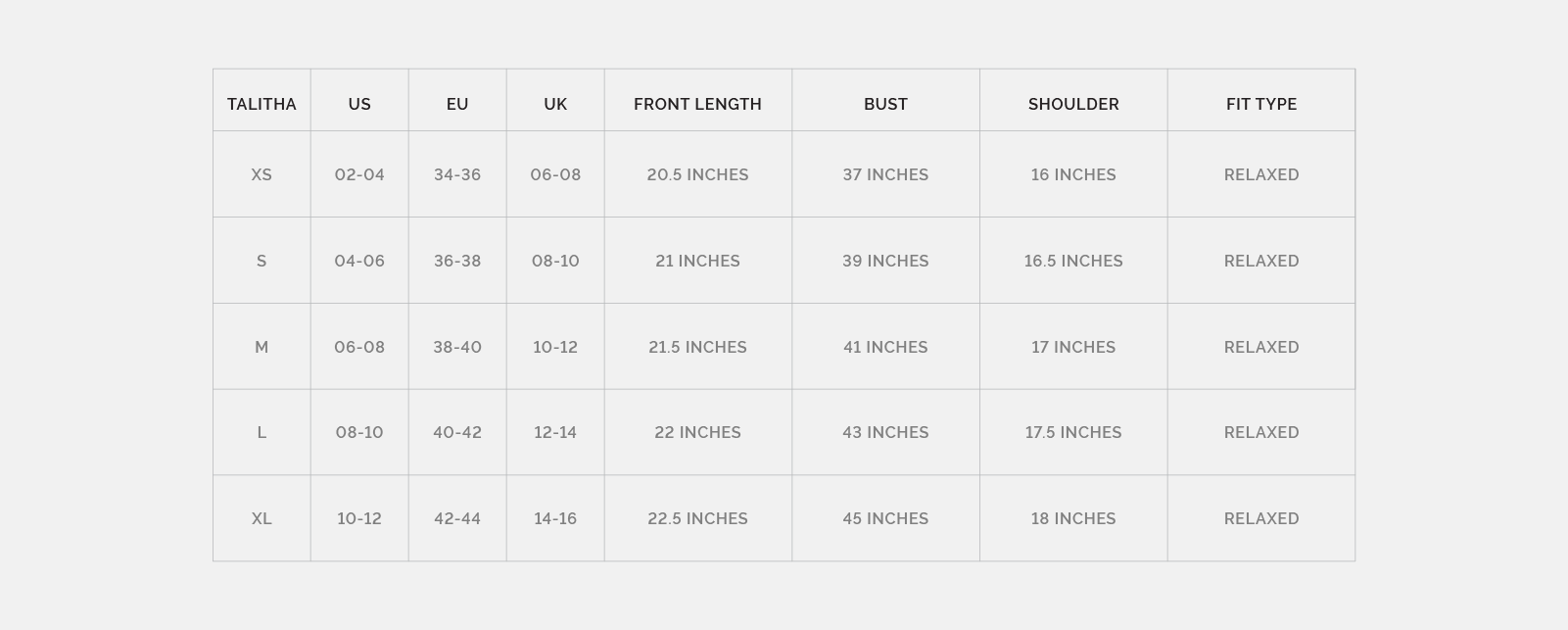Click the BUST column header
The height and width of the screenshot is (630, 1568).
885,104
